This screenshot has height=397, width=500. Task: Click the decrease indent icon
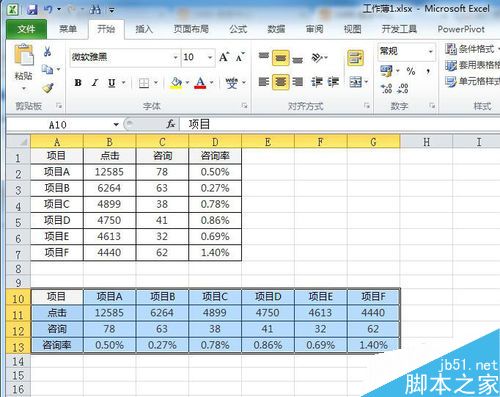317,82
